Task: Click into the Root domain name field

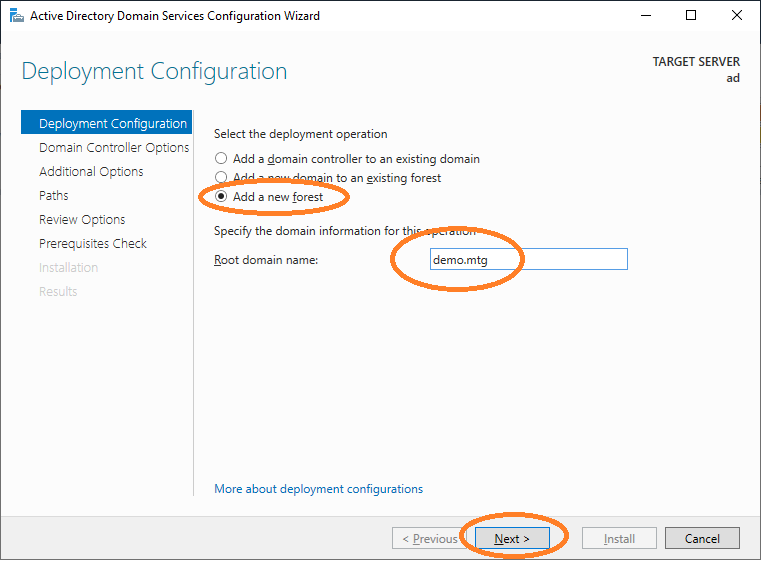Action: pyautogui.click(x=526, y=259)
